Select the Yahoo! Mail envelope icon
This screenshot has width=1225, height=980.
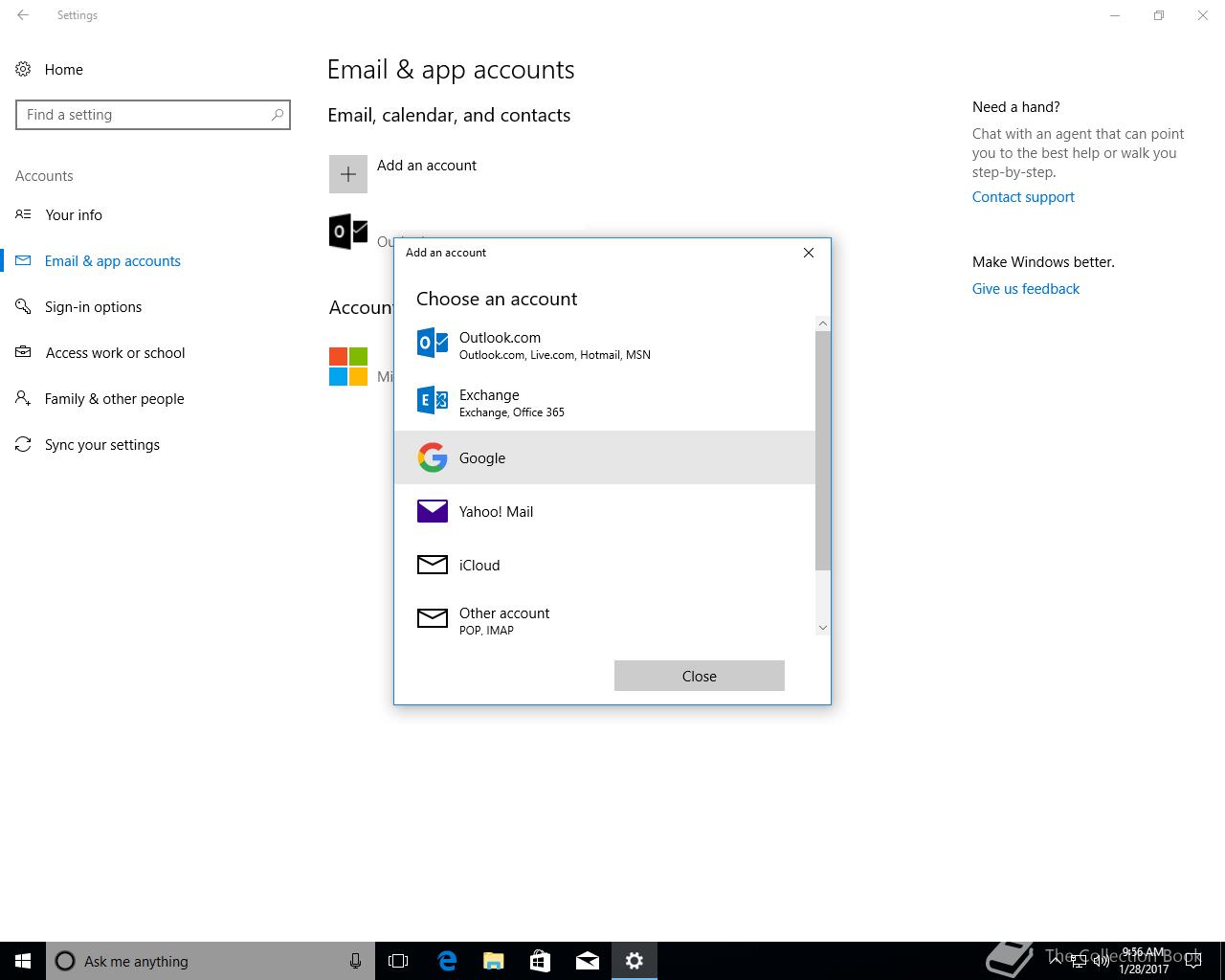433,511
